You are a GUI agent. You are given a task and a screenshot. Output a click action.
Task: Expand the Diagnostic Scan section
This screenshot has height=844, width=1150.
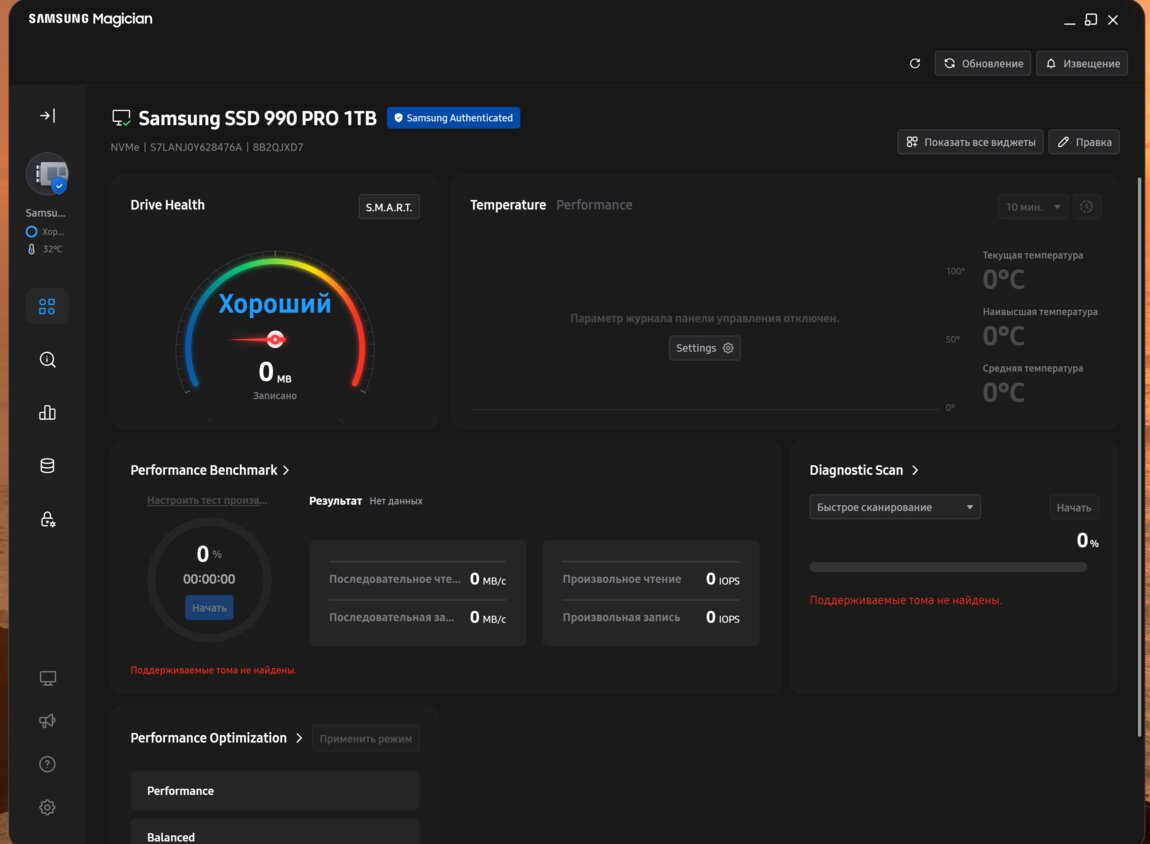pyautogui.click(x=915, y=470)
